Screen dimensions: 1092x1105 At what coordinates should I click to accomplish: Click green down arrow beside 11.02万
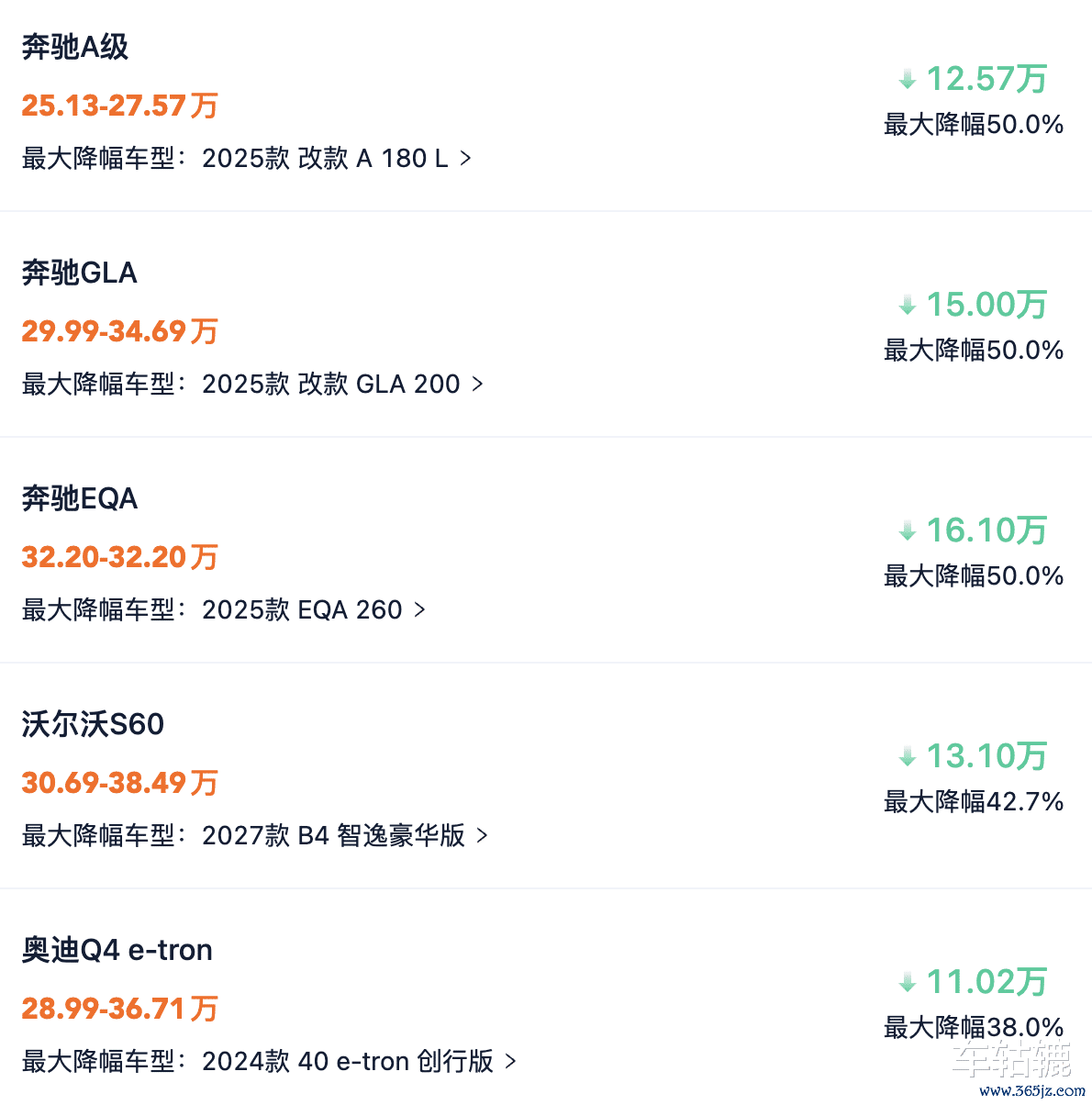pyautogui.click(x=908, y=983)
